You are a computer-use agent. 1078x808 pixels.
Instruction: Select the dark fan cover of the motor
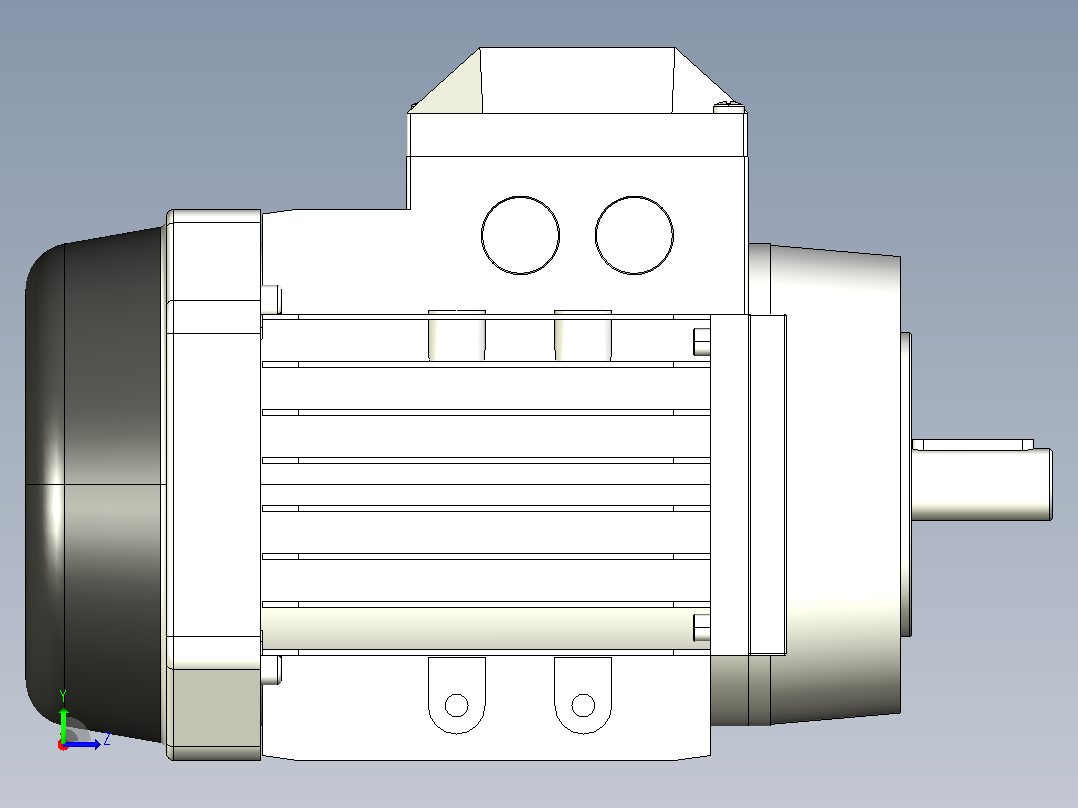coord(95,485)
